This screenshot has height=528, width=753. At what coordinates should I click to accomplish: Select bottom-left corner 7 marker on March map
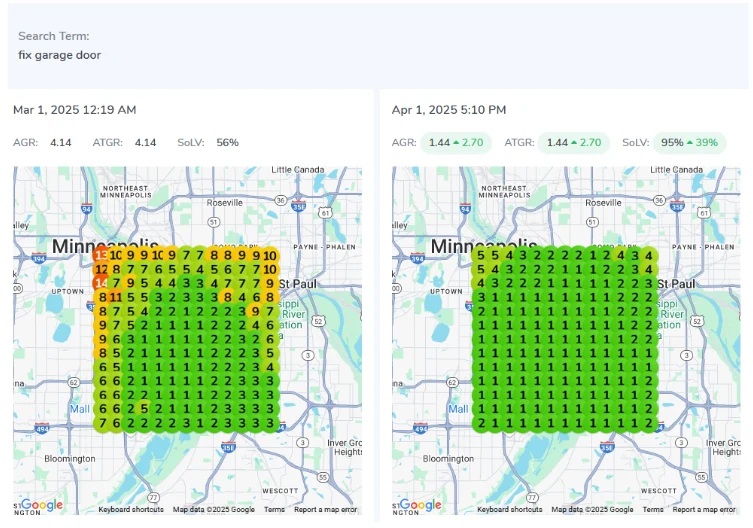102,422
